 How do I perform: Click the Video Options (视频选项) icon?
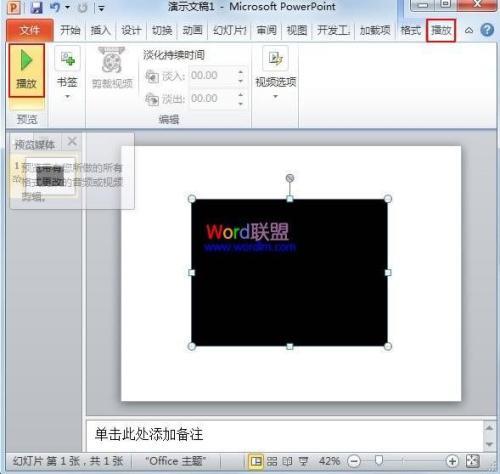275,58
